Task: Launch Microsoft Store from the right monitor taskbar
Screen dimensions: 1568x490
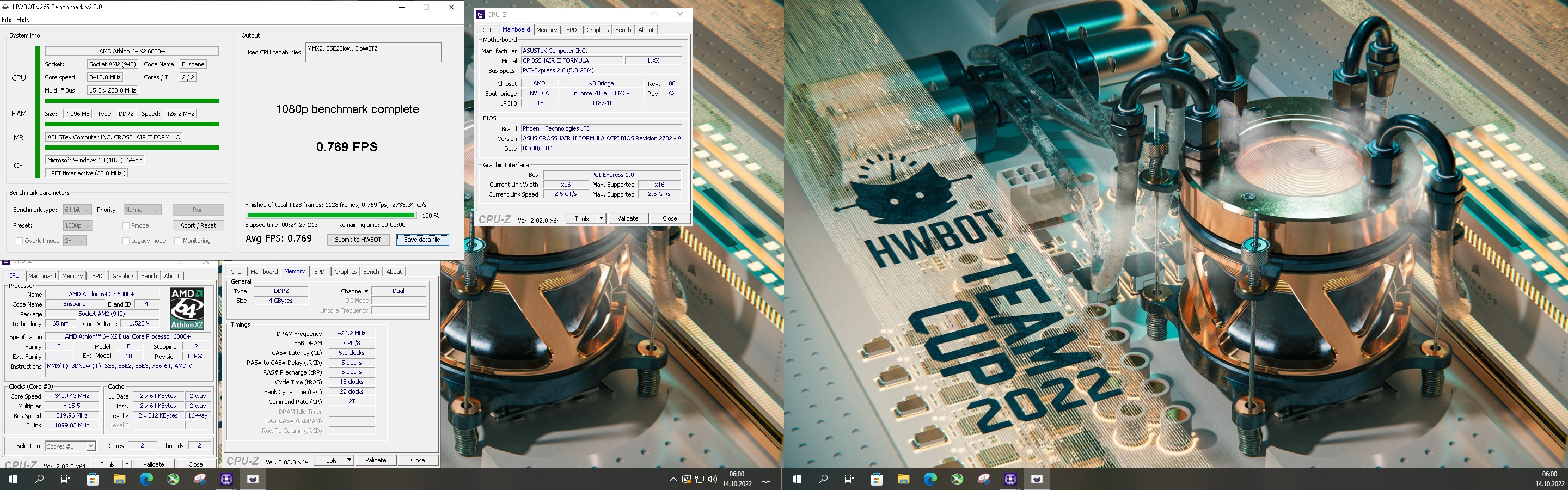Action: click(877, 479)
